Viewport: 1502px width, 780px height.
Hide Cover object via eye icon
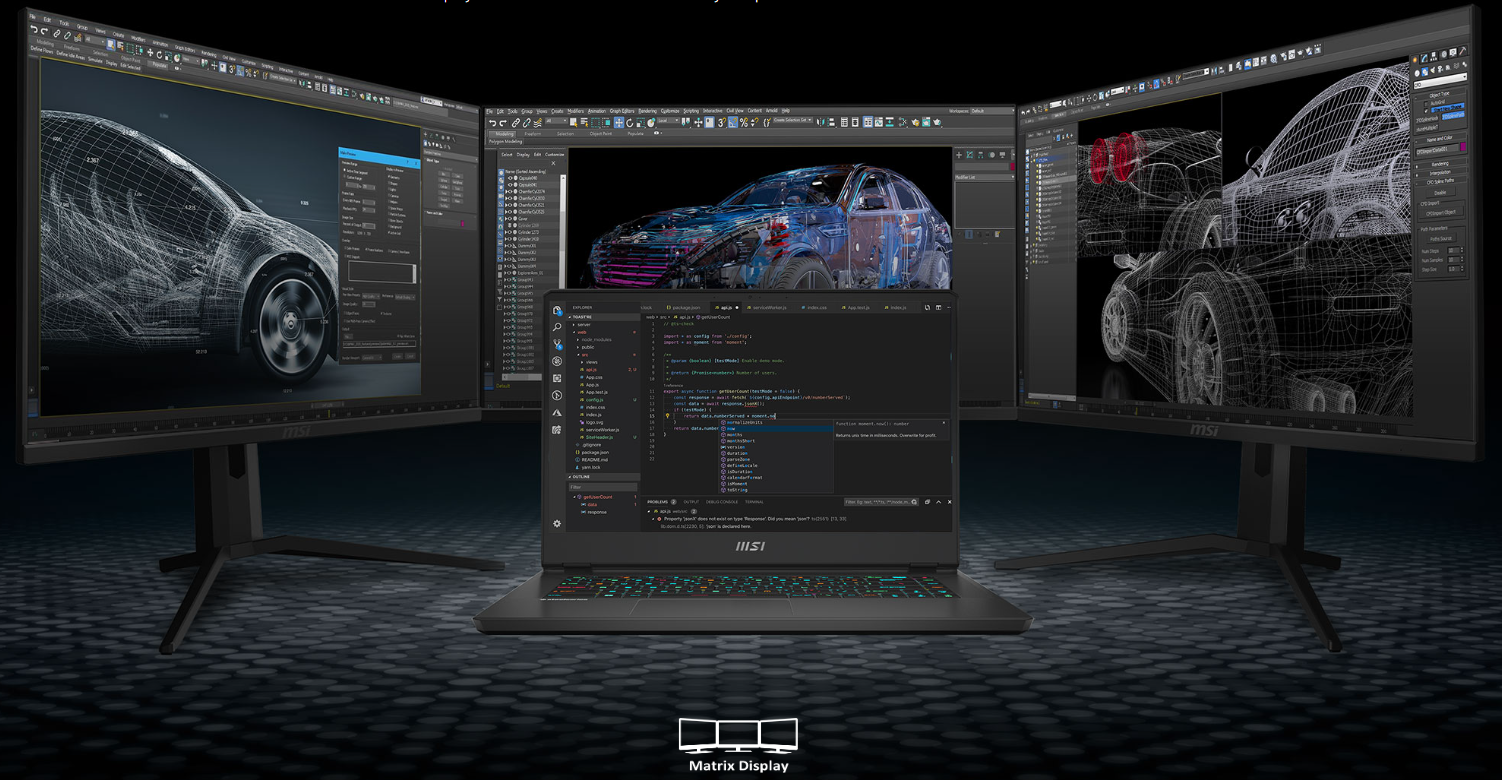click(509, 219)
